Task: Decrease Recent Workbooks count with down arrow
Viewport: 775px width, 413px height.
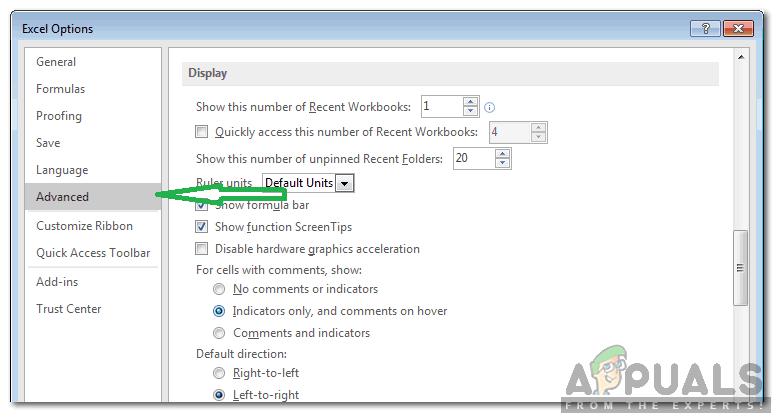Action: tap(471, 111)
